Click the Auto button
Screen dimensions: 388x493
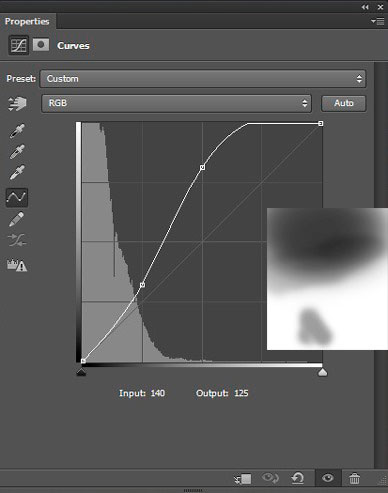(x=344, y=103)
